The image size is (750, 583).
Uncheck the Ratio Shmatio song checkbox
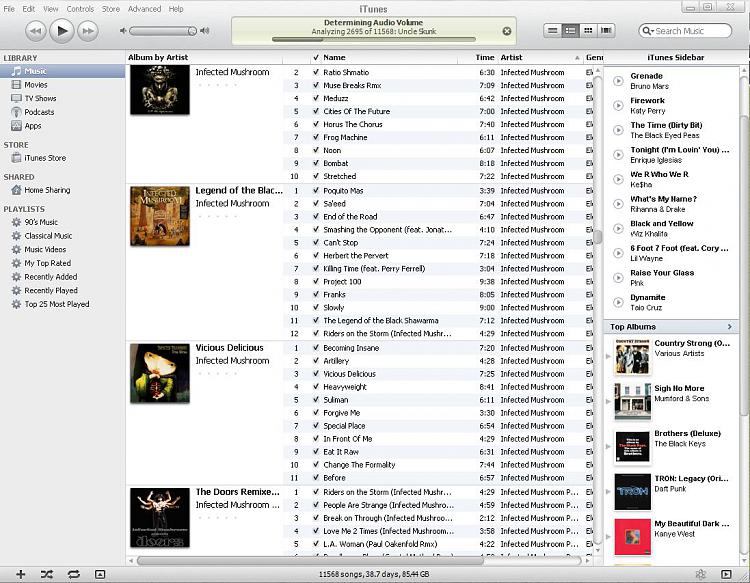click(316, 72)
